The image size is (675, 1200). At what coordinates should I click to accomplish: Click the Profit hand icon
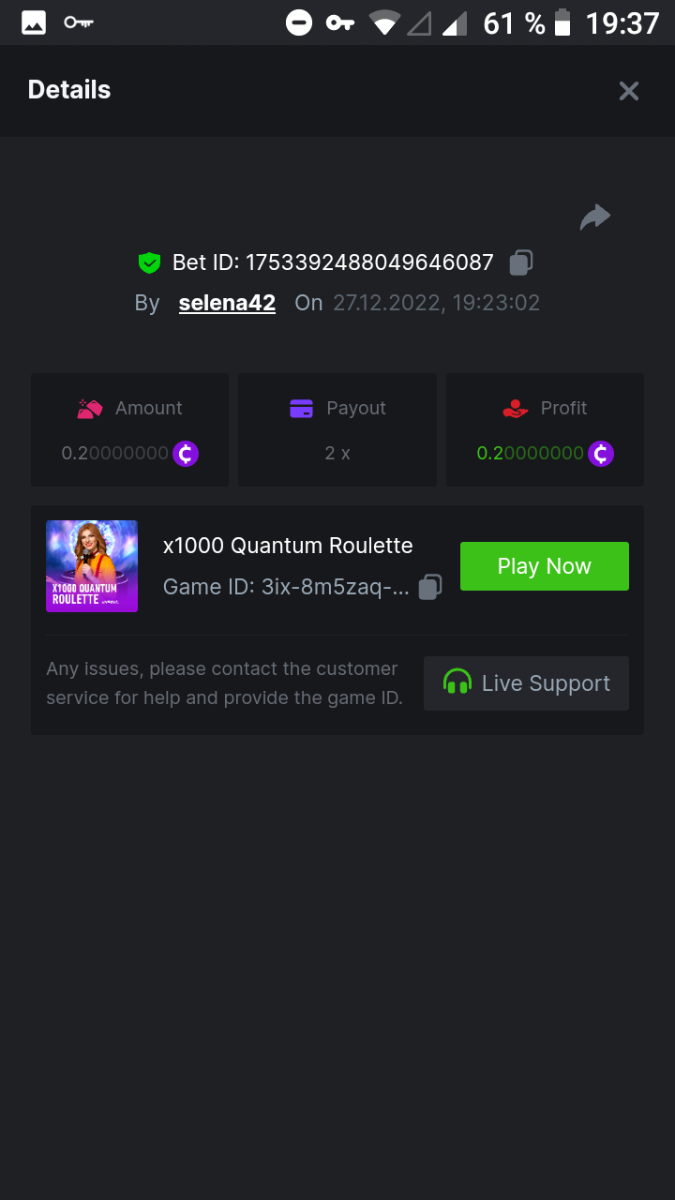(515, 408)
